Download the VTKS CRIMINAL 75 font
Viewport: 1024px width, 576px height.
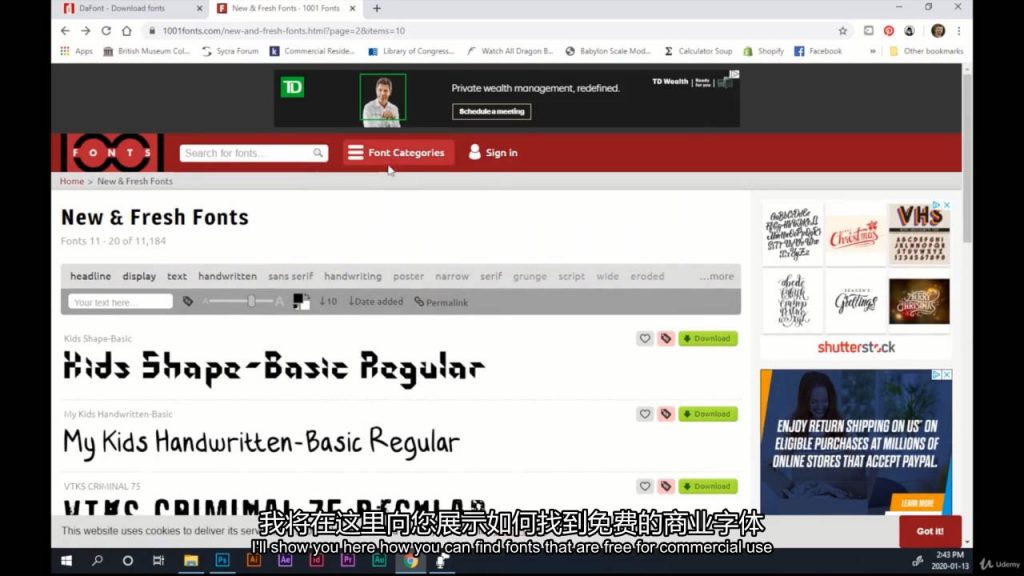coord(708,487)
